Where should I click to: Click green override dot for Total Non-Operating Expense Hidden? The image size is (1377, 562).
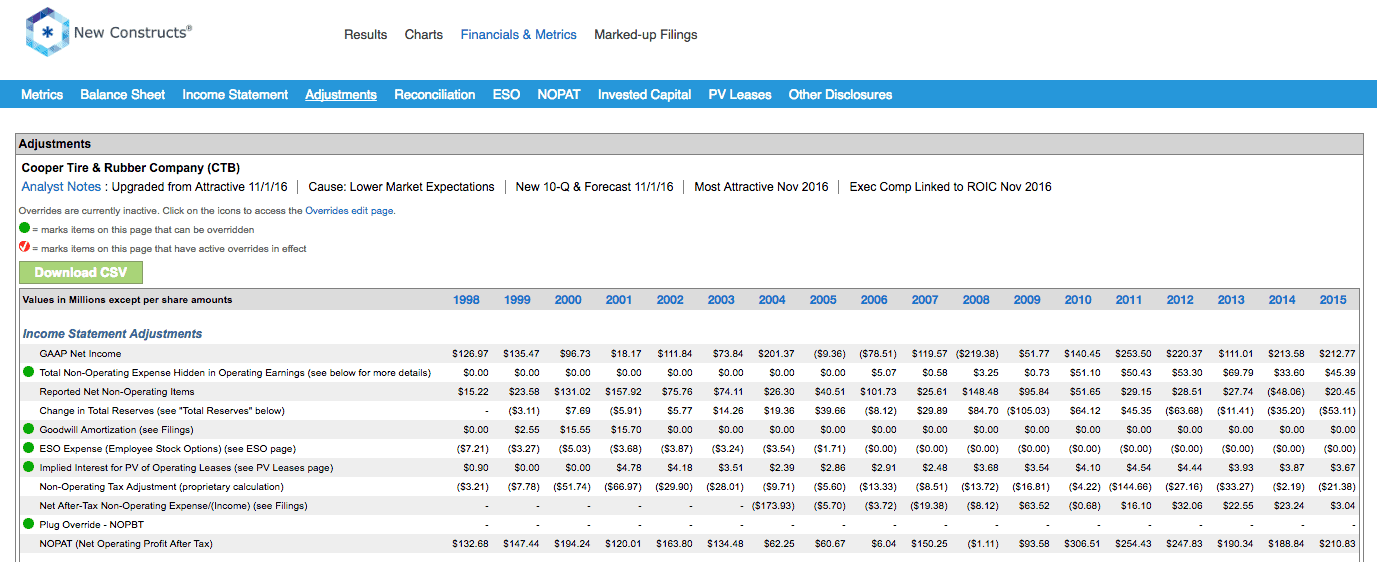point(28,372)
